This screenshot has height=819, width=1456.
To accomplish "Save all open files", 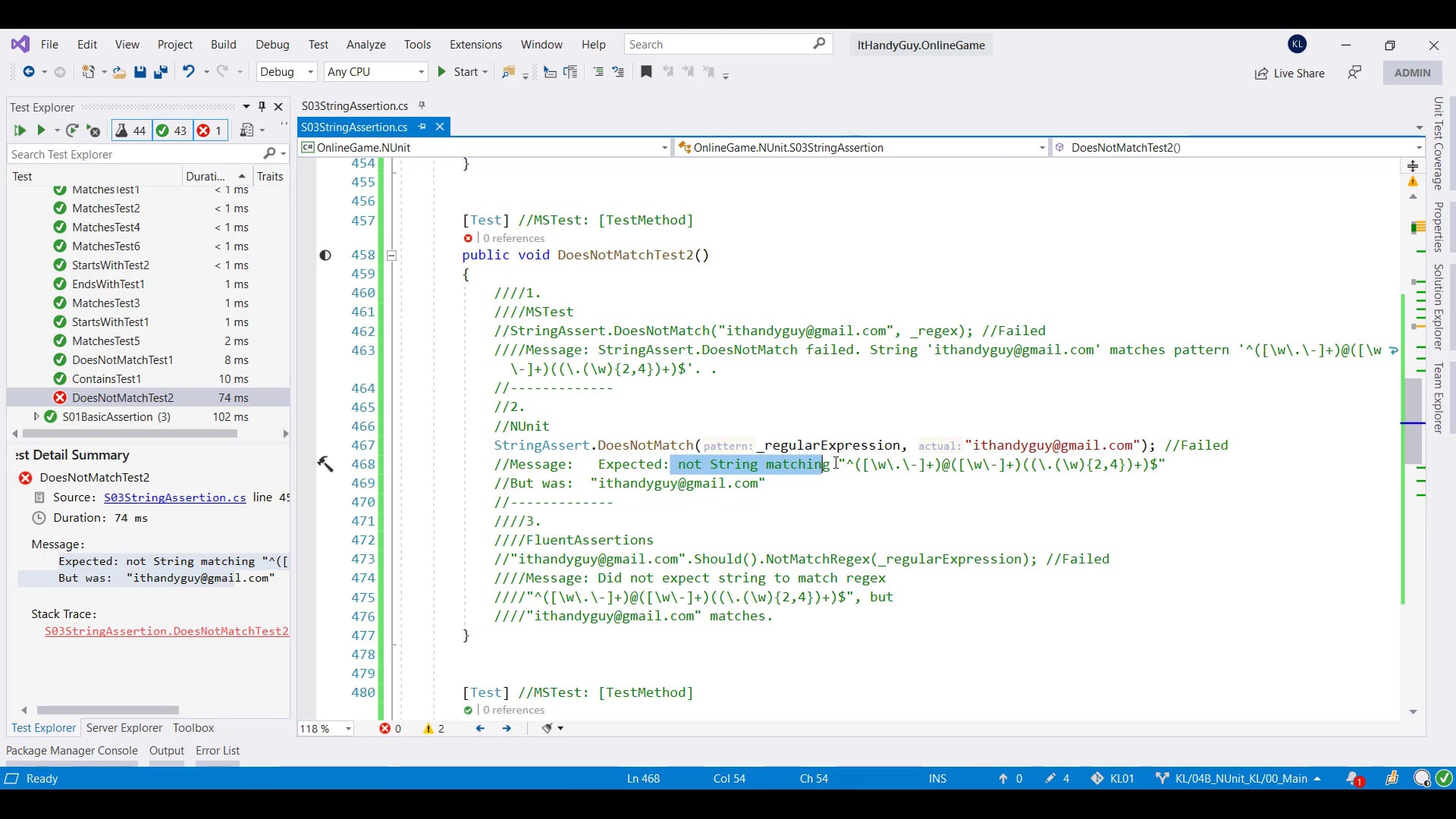I will tap(160, 72).
